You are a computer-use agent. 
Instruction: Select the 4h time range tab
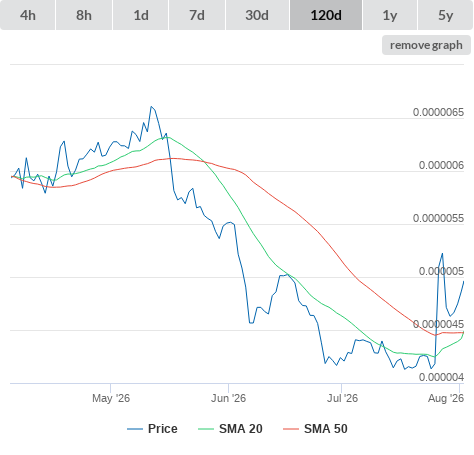click(x=28, y=15)
